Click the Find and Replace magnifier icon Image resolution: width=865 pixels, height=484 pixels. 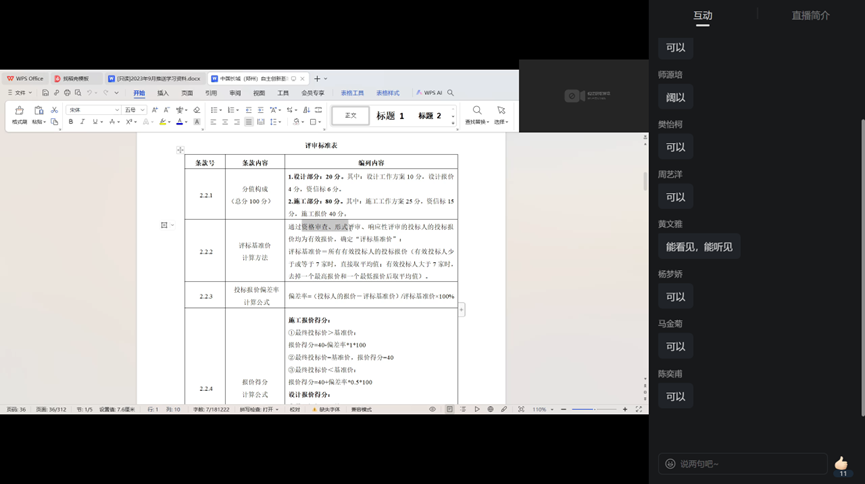click(x=477, y=111)
